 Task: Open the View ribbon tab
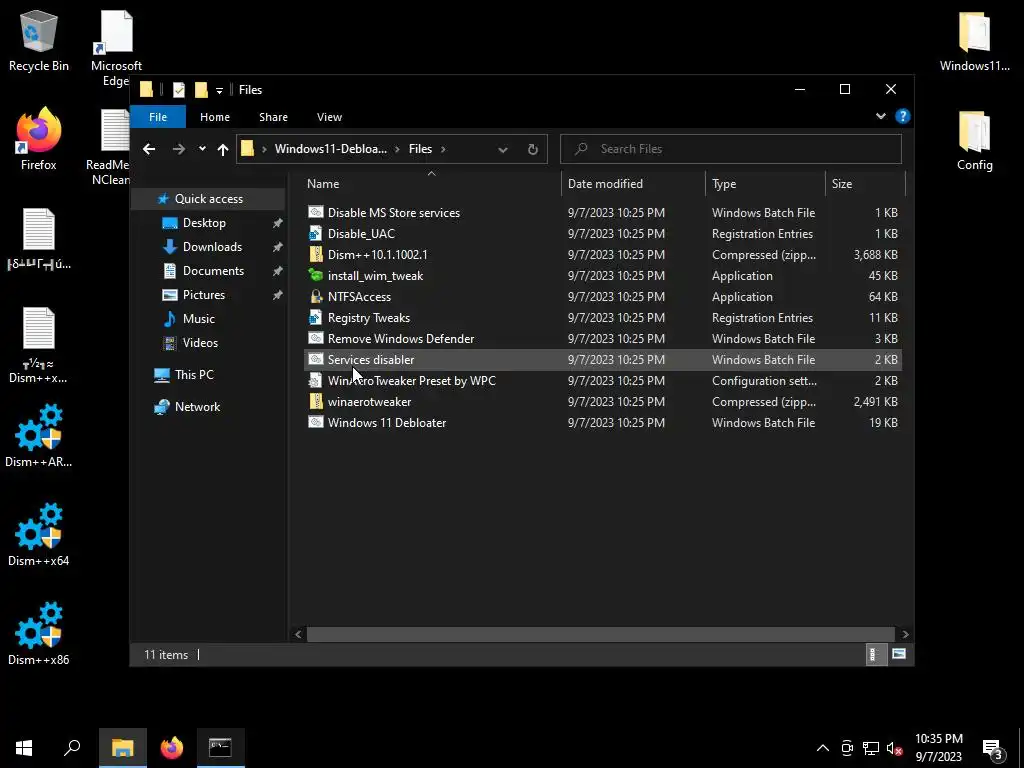[x=329, y=117]
